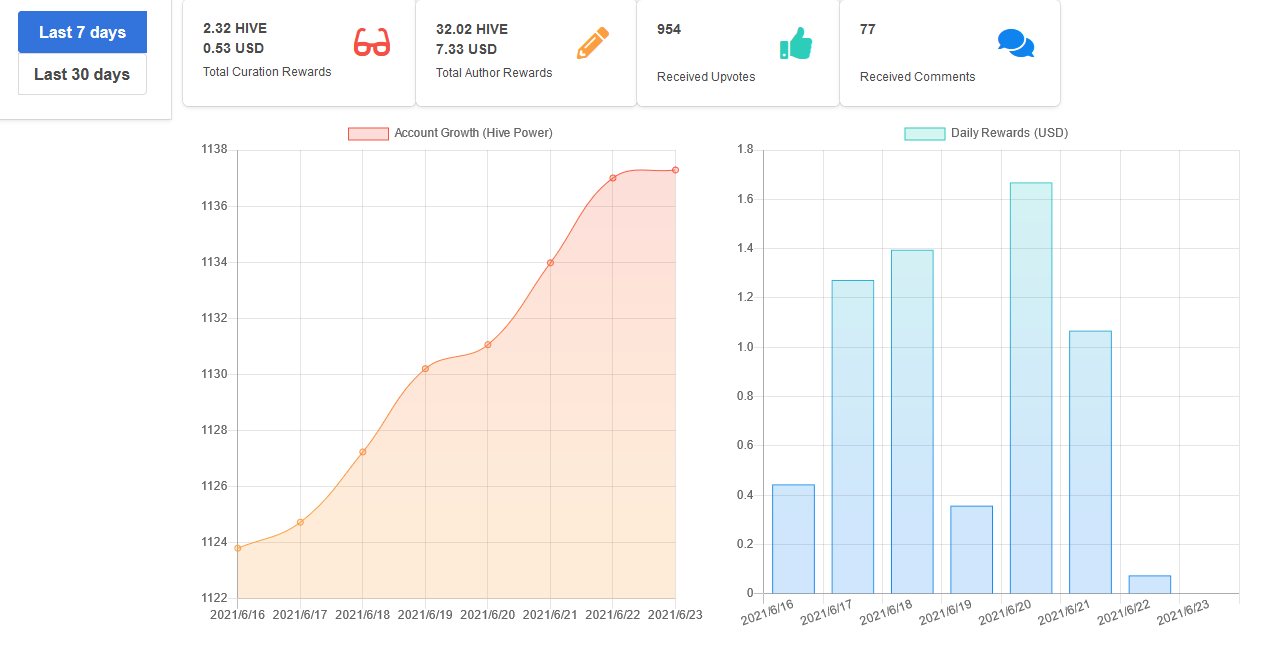The height and width of the screenshot is (660, 1270).
Task: Click the 2021/6/19 growth data point
Action: 425,369
